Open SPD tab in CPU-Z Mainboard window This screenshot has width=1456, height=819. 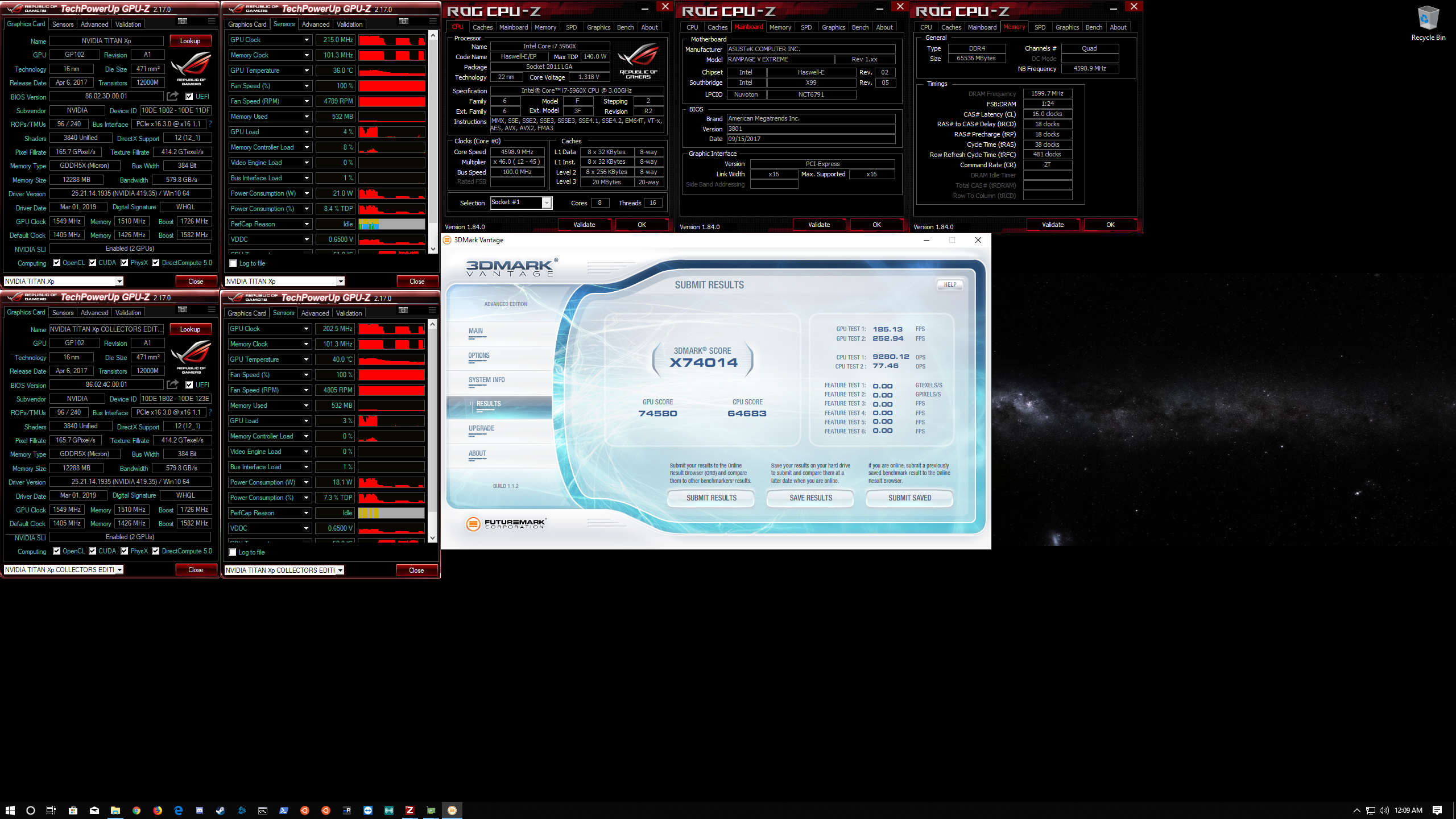coord(806,27)
